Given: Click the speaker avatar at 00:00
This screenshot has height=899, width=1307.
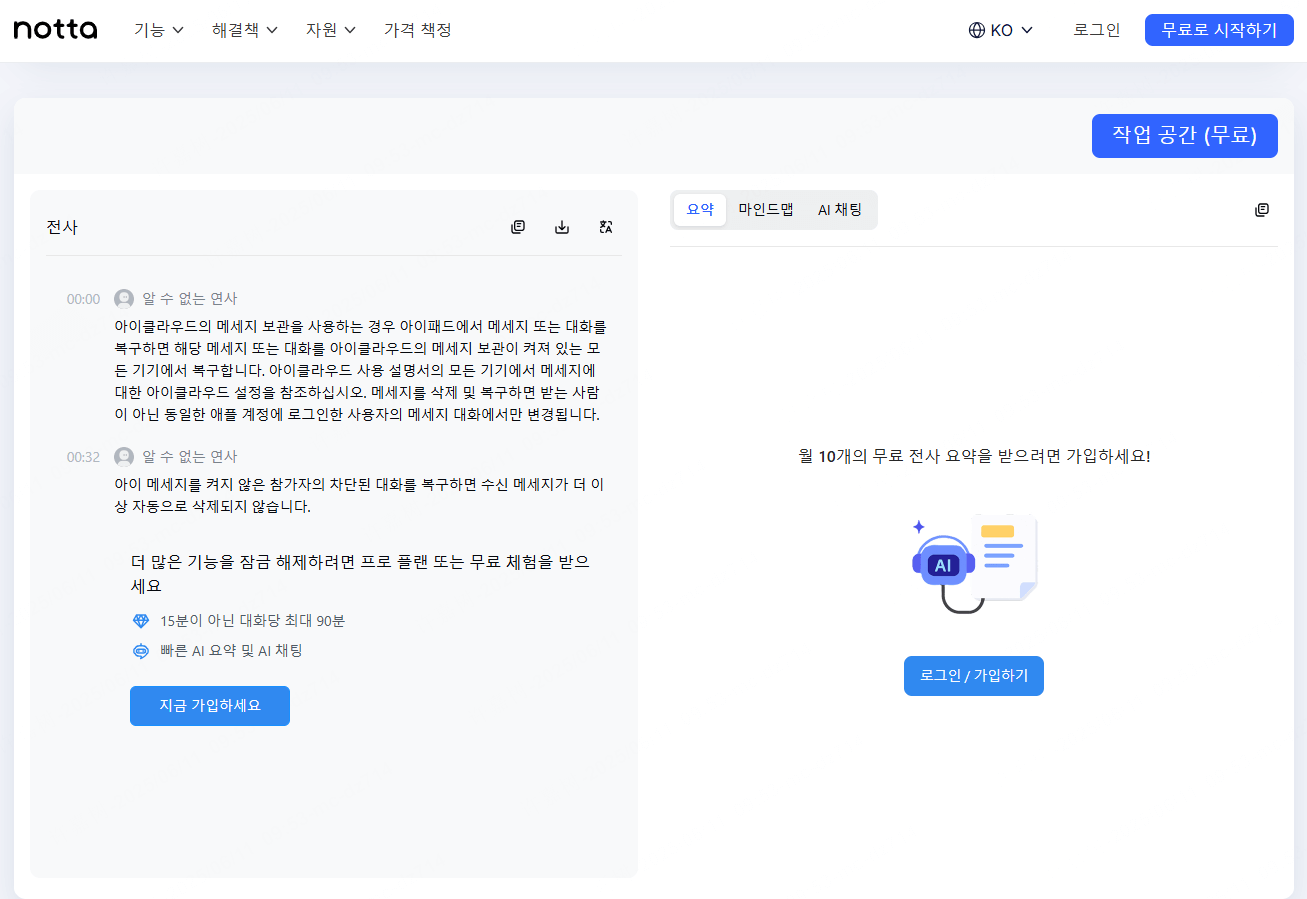Looking at the screenshot, I should tap(123, 297).
